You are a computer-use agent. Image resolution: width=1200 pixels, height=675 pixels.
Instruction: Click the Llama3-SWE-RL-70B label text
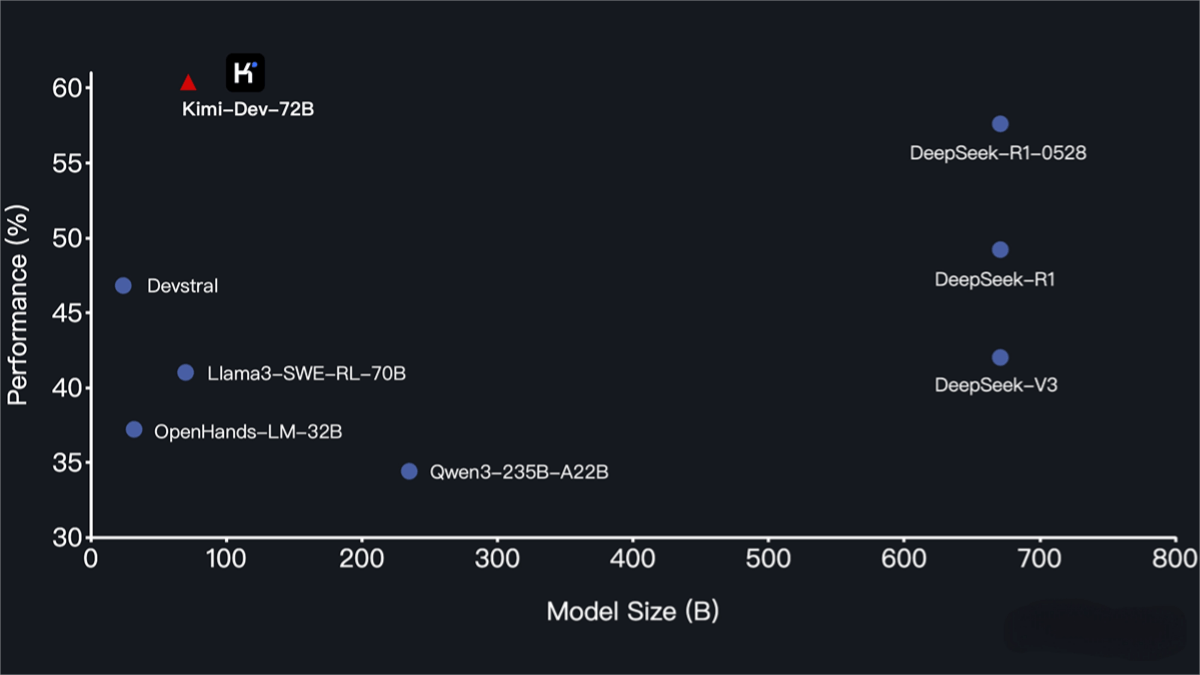coord(306,374)
